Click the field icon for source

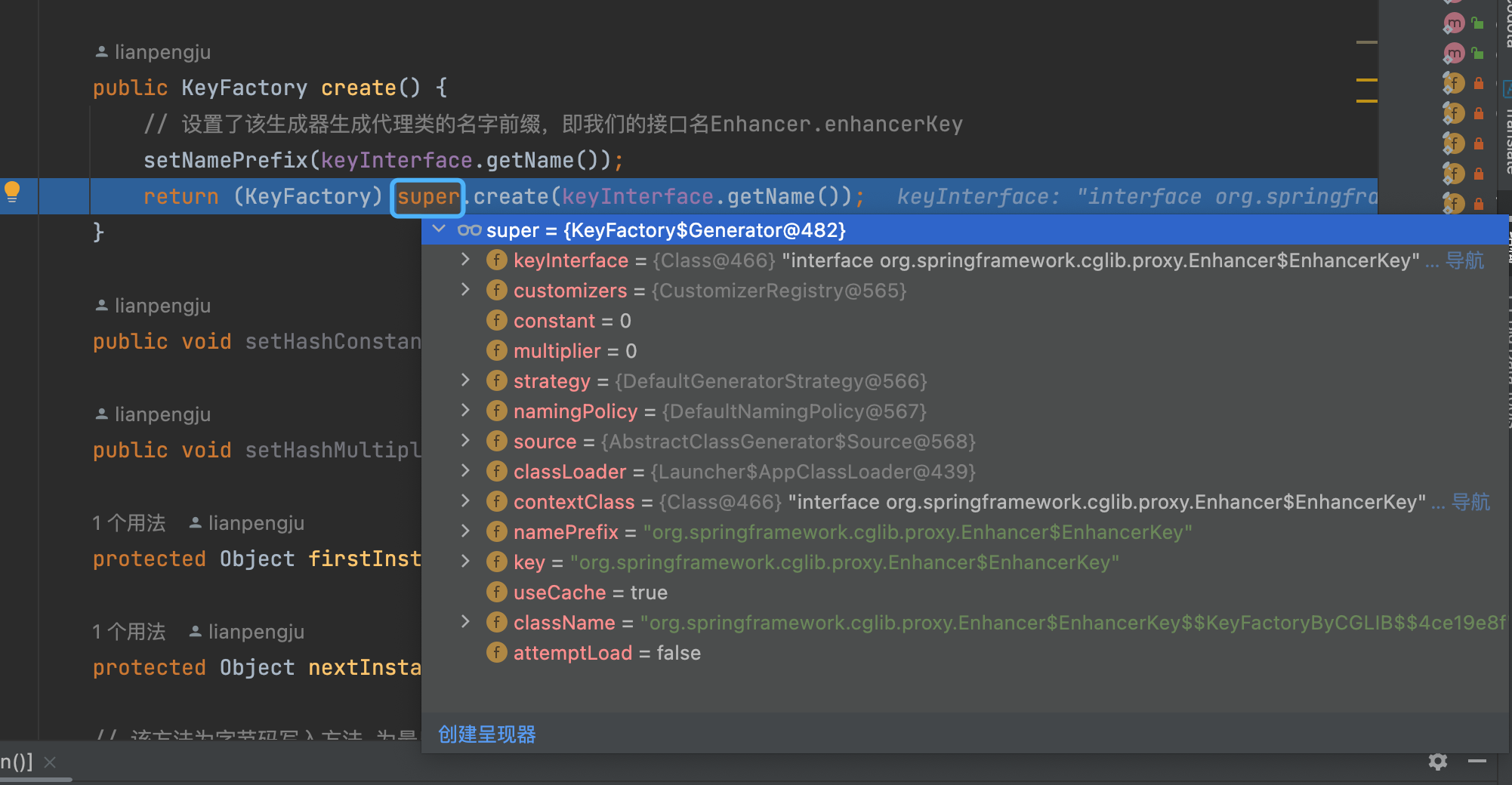click(x=496, y=442)
